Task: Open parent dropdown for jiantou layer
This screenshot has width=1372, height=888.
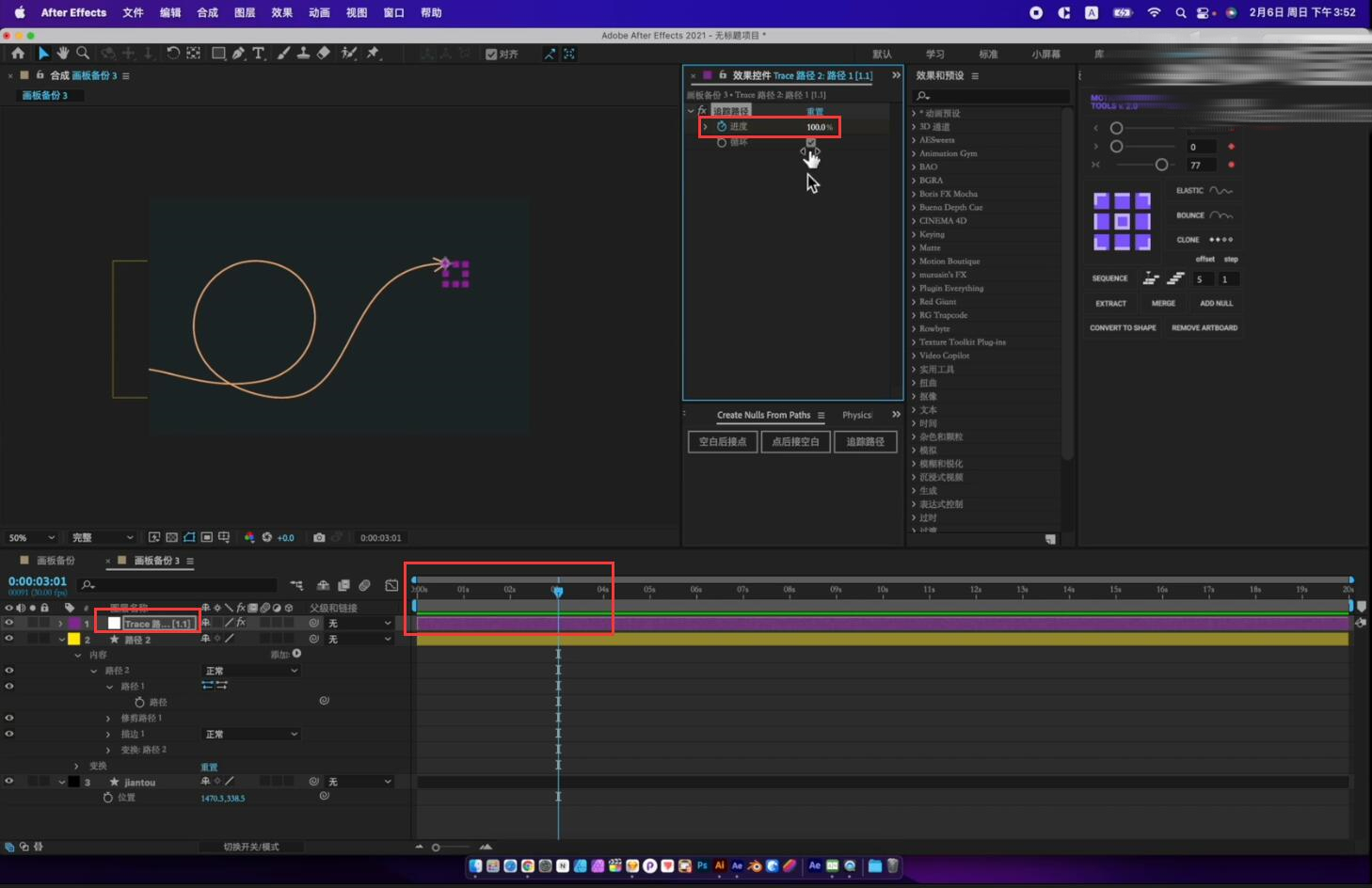Action: tap(359, 782)
